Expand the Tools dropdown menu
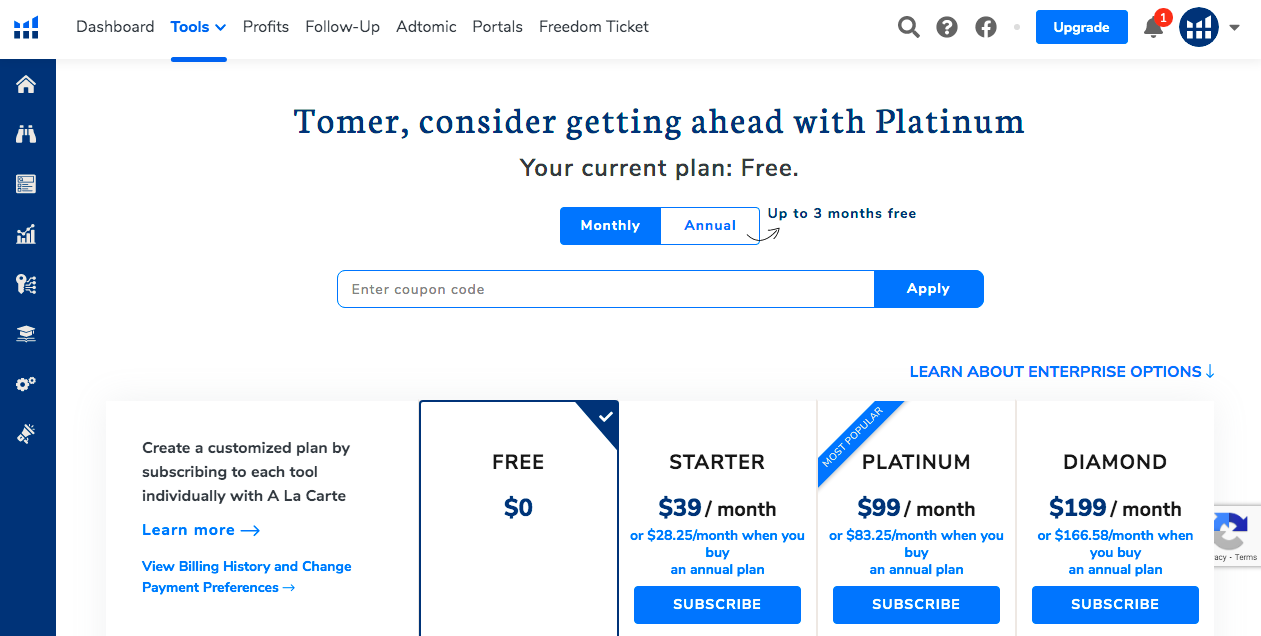Screen dimensions: 1261x636 [x=198, y=27]
